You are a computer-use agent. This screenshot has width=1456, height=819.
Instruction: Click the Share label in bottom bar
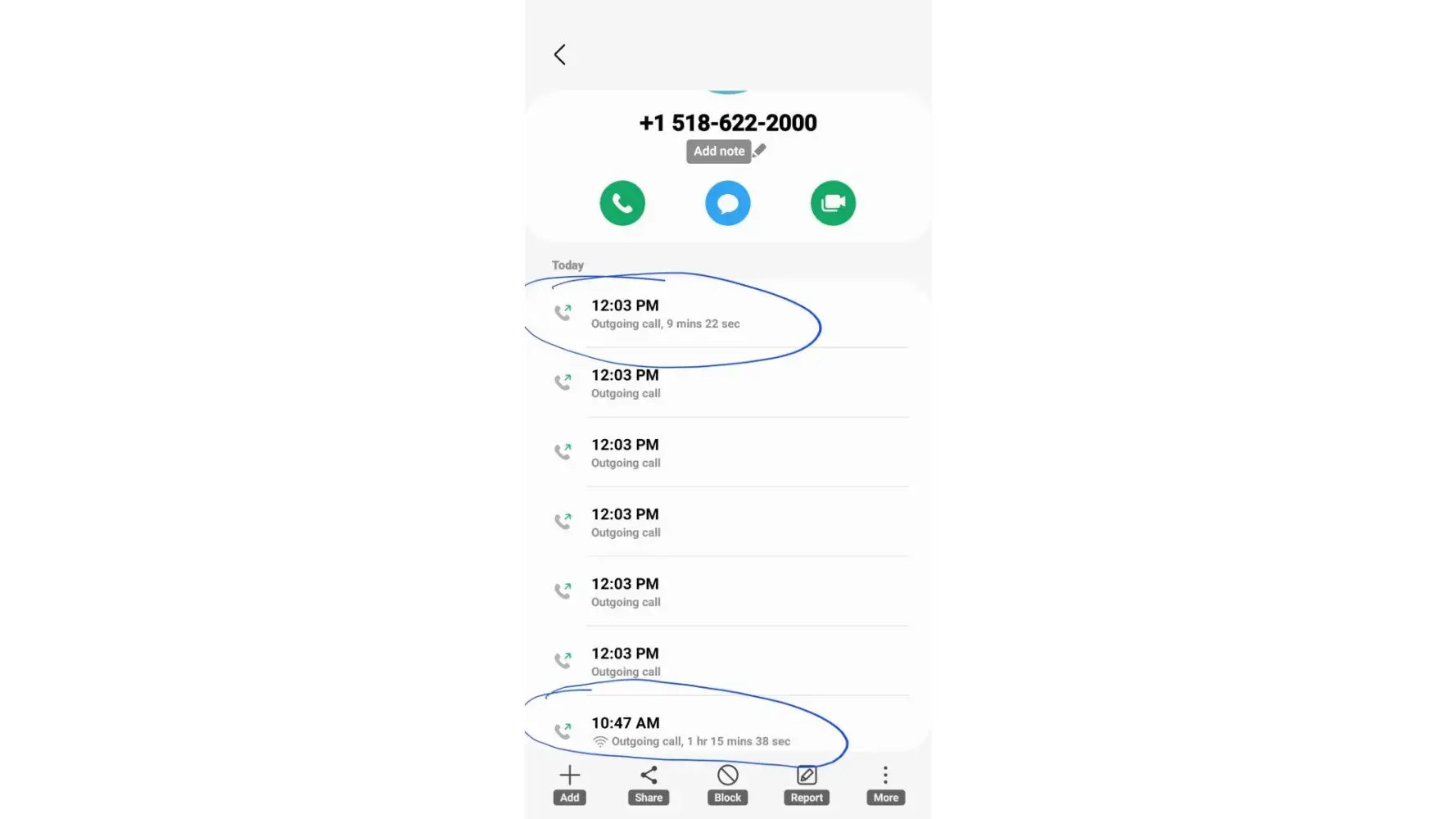[x=649, y=798]
